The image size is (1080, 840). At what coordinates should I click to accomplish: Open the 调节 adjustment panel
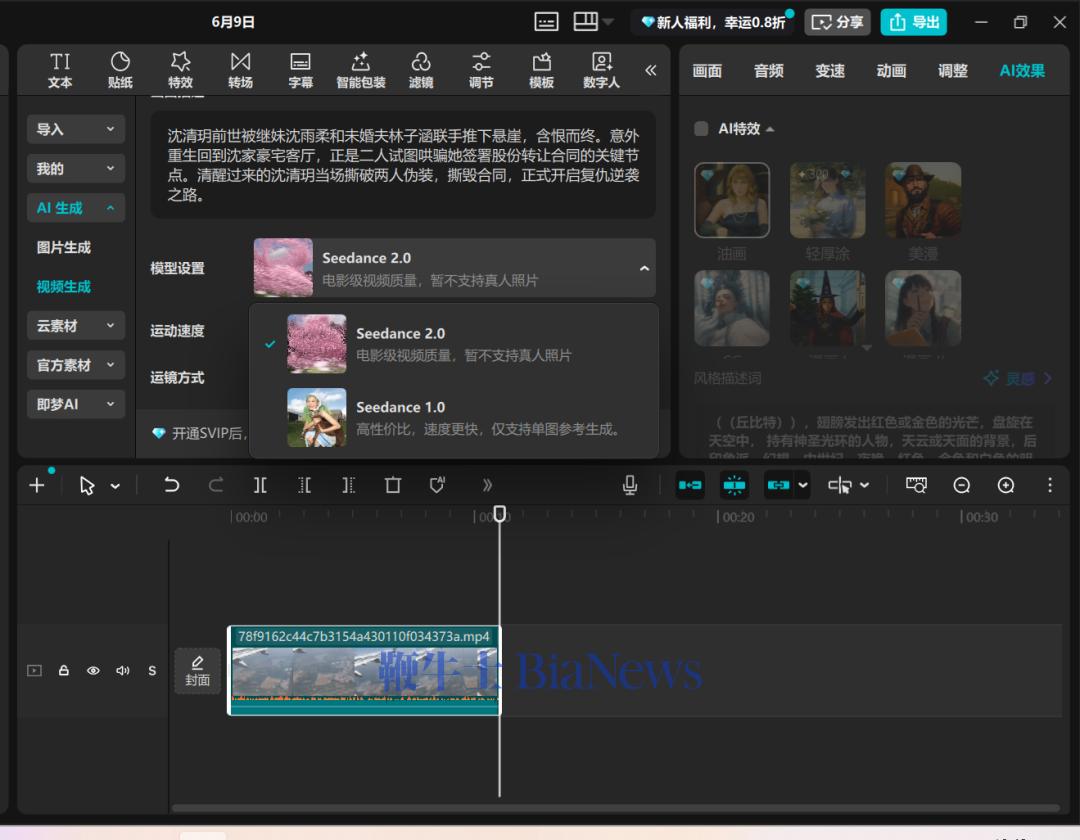point(481,70)
